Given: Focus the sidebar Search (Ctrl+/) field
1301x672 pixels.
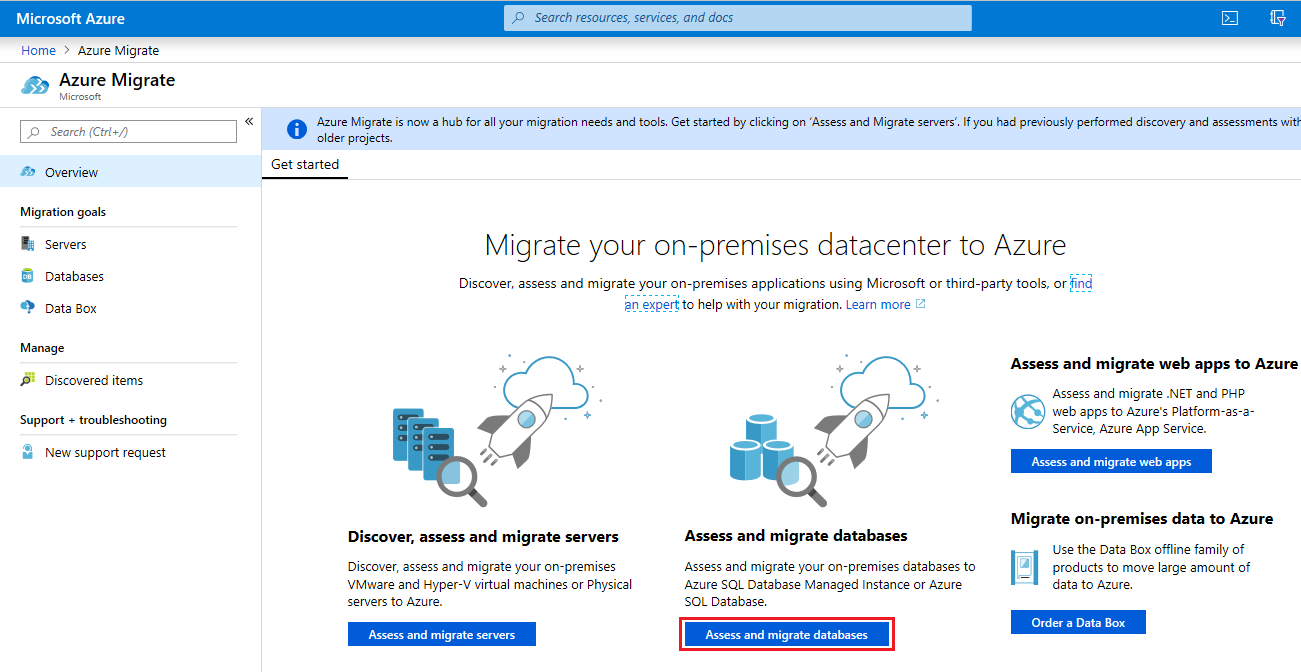Looking at the screenshot, I should tap(129, 132).
